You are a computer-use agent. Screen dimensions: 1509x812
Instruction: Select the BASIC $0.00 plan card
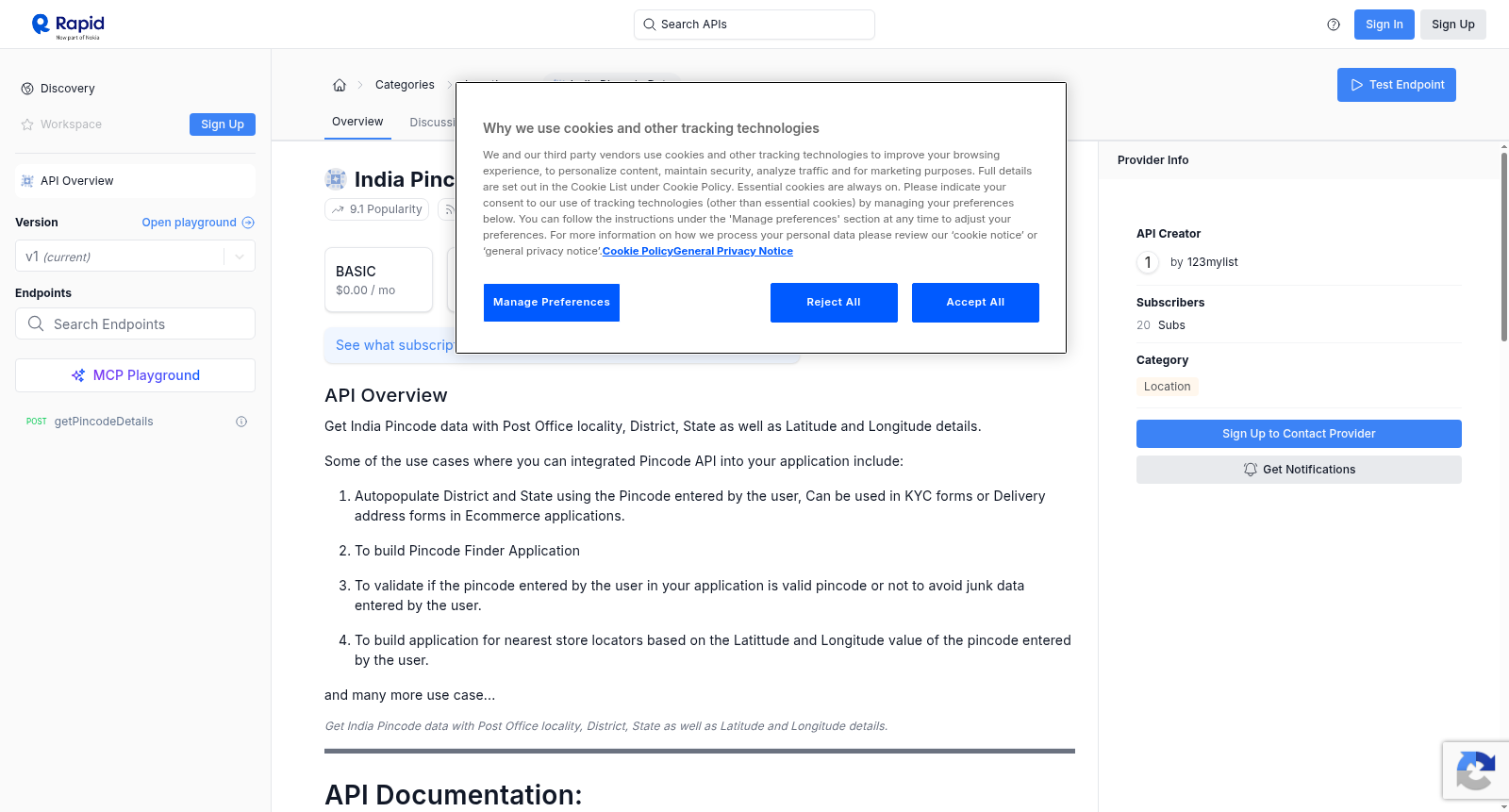click(378, 280)
